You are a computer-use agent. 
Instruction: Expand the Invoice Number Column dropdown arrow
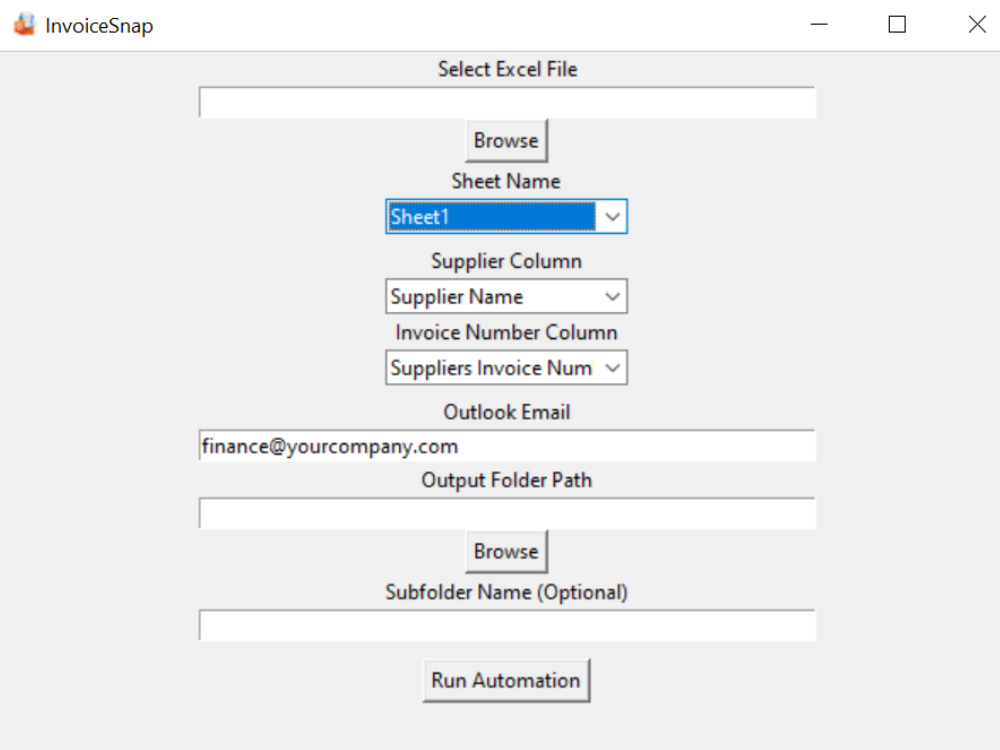(612, 368)
